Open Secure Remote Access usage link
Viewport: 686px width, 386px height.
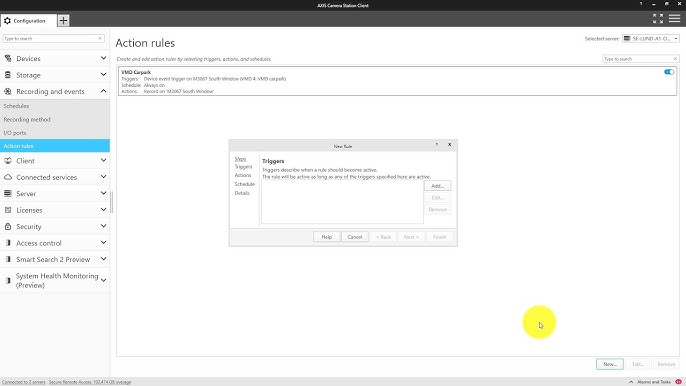90,382
